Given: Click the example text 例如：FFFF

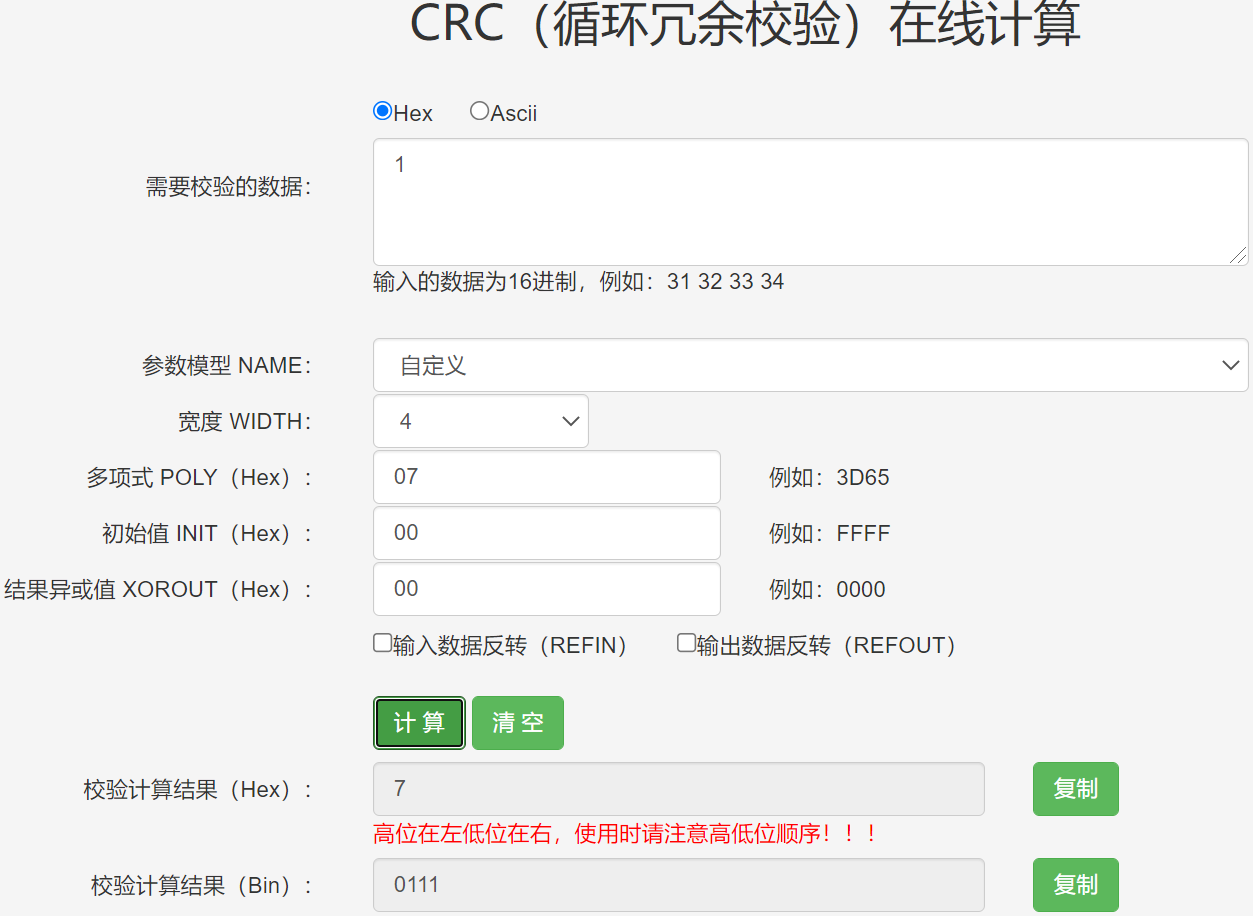Looking at the screenshot, I should pos(829,533).
